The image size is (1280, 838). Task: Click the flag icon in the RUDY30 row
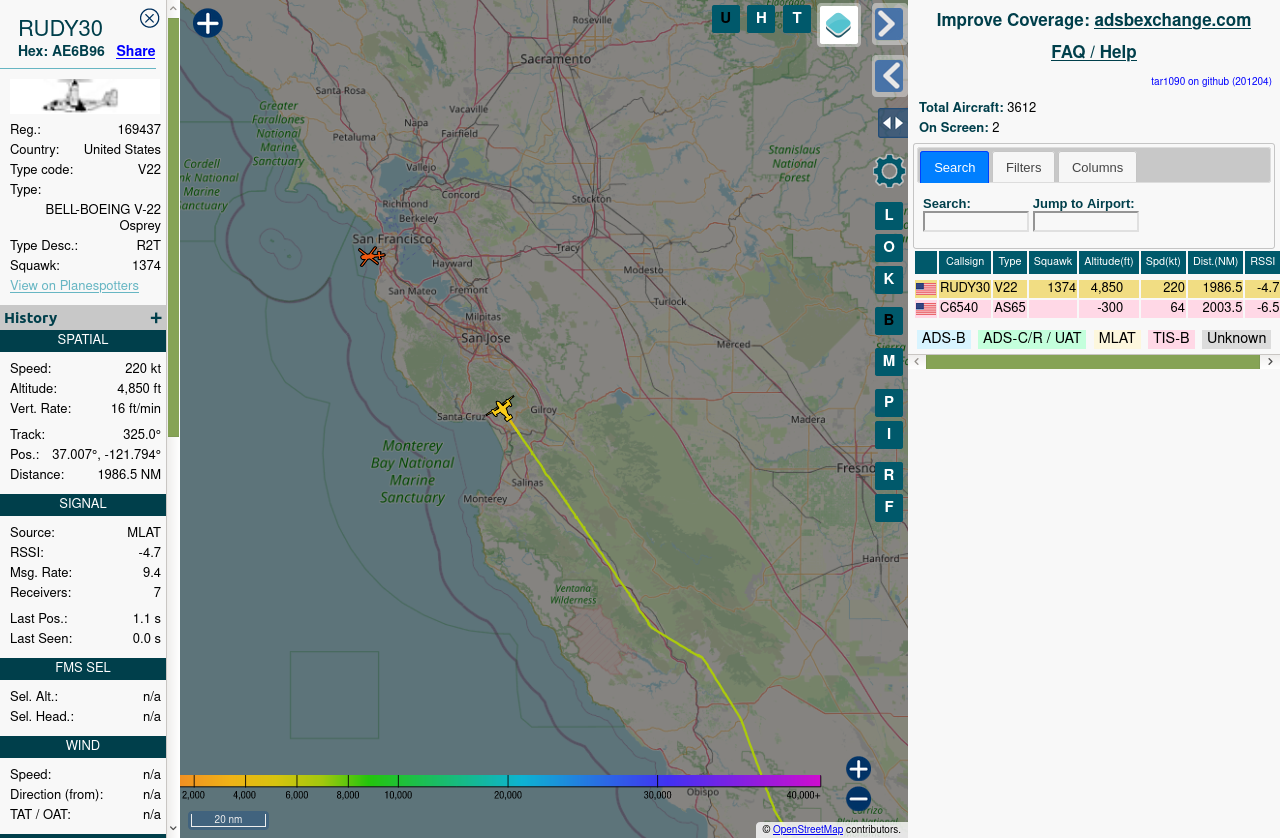(x=926, y=289)
